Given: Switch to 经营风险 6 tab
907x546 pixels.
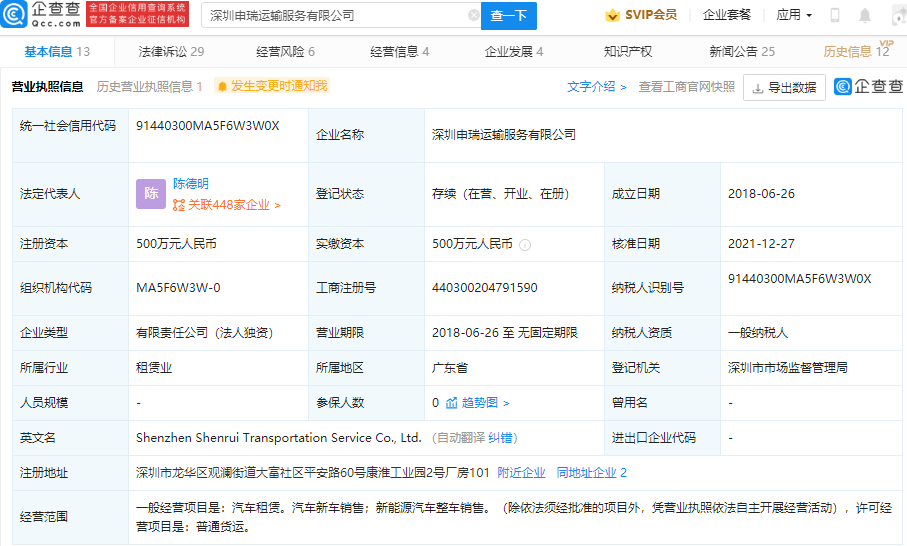Looking at the screenshot, I should point(285,51).
